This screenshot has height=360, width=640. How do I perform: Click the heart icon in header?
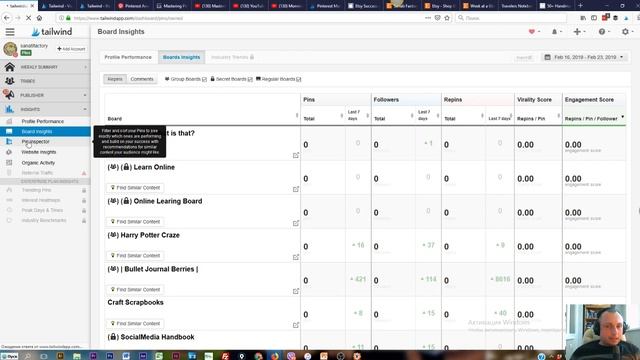(x=531, y=32)
